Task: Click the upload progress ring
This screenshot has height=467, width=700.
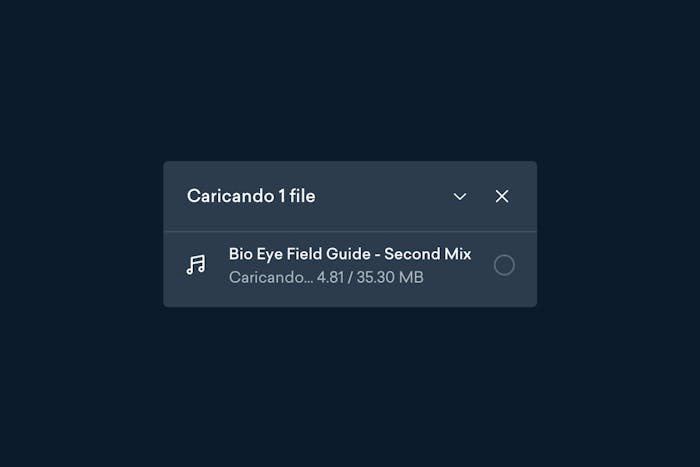Action: (x=504, y=265)
